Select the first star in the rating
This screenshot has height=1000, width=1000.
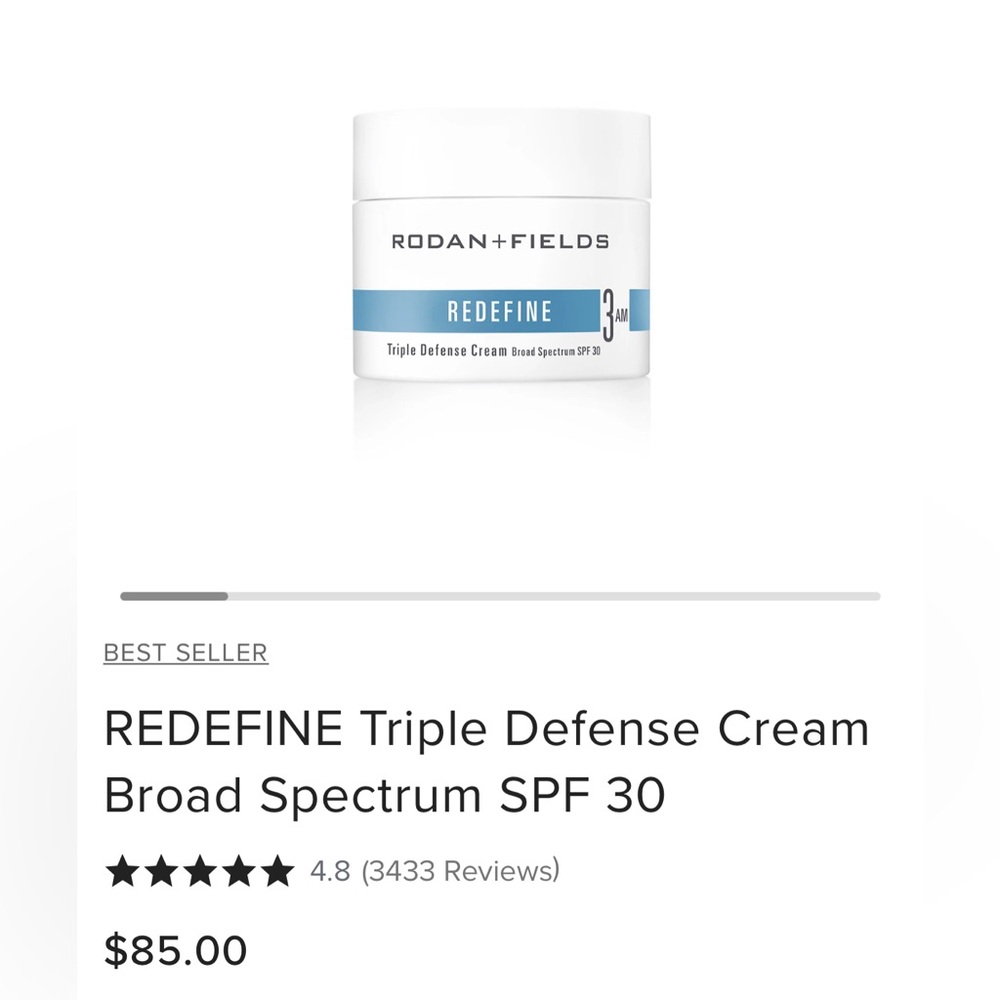122,871
